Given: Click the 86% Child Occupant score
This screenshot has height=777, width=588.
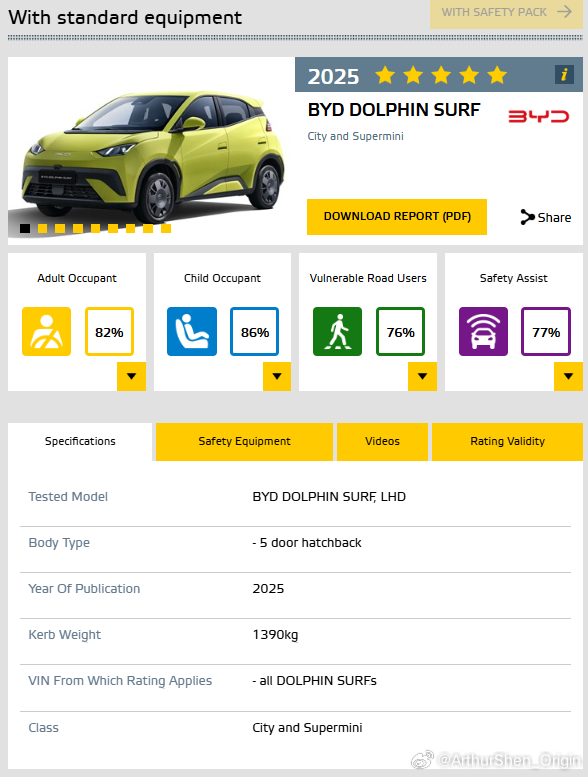Looking at the screenshot, I should [255, 332].
